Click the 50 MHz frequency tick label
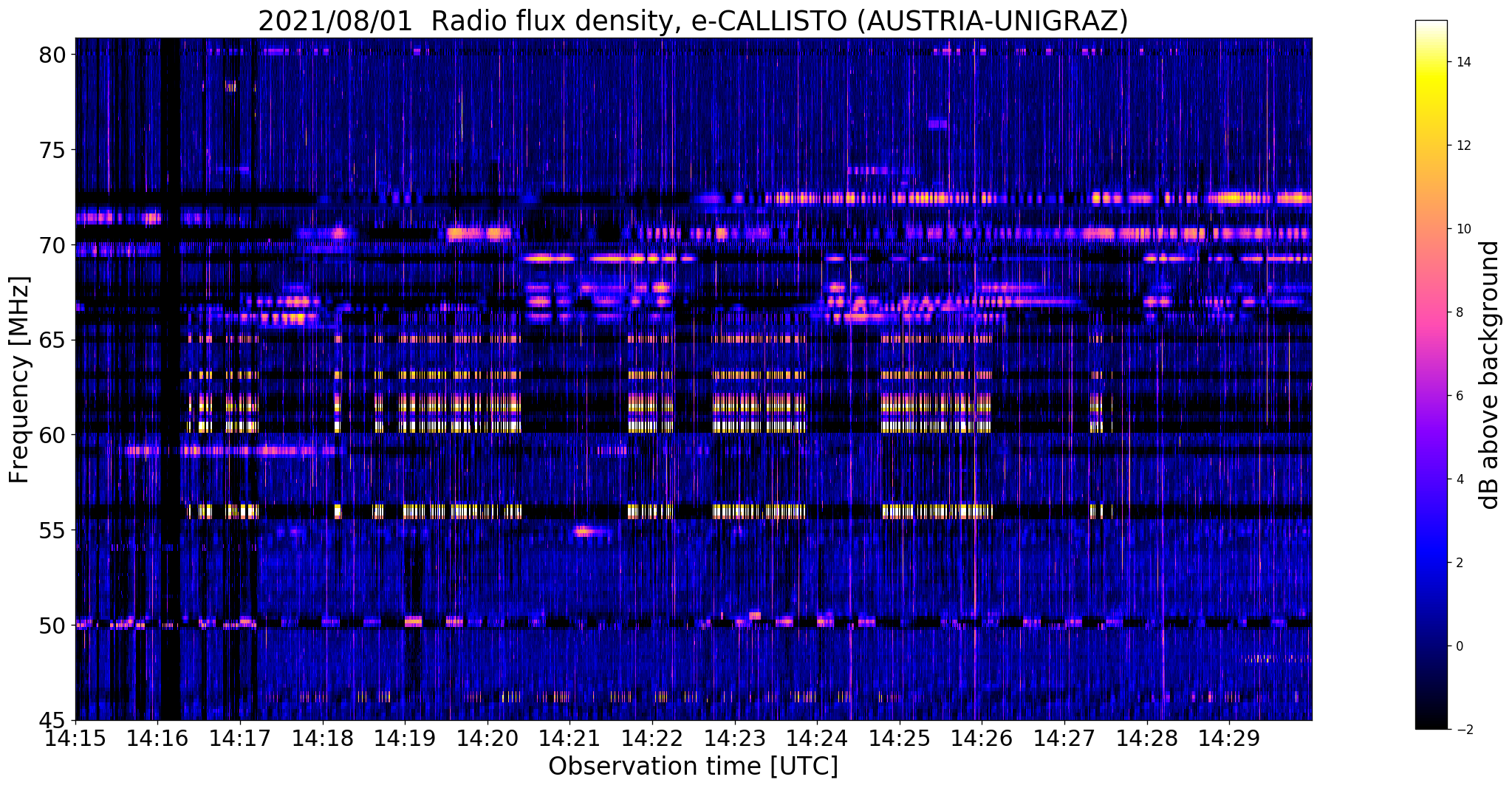Viewport: 1512px width, 788px height. pos(53,626)
